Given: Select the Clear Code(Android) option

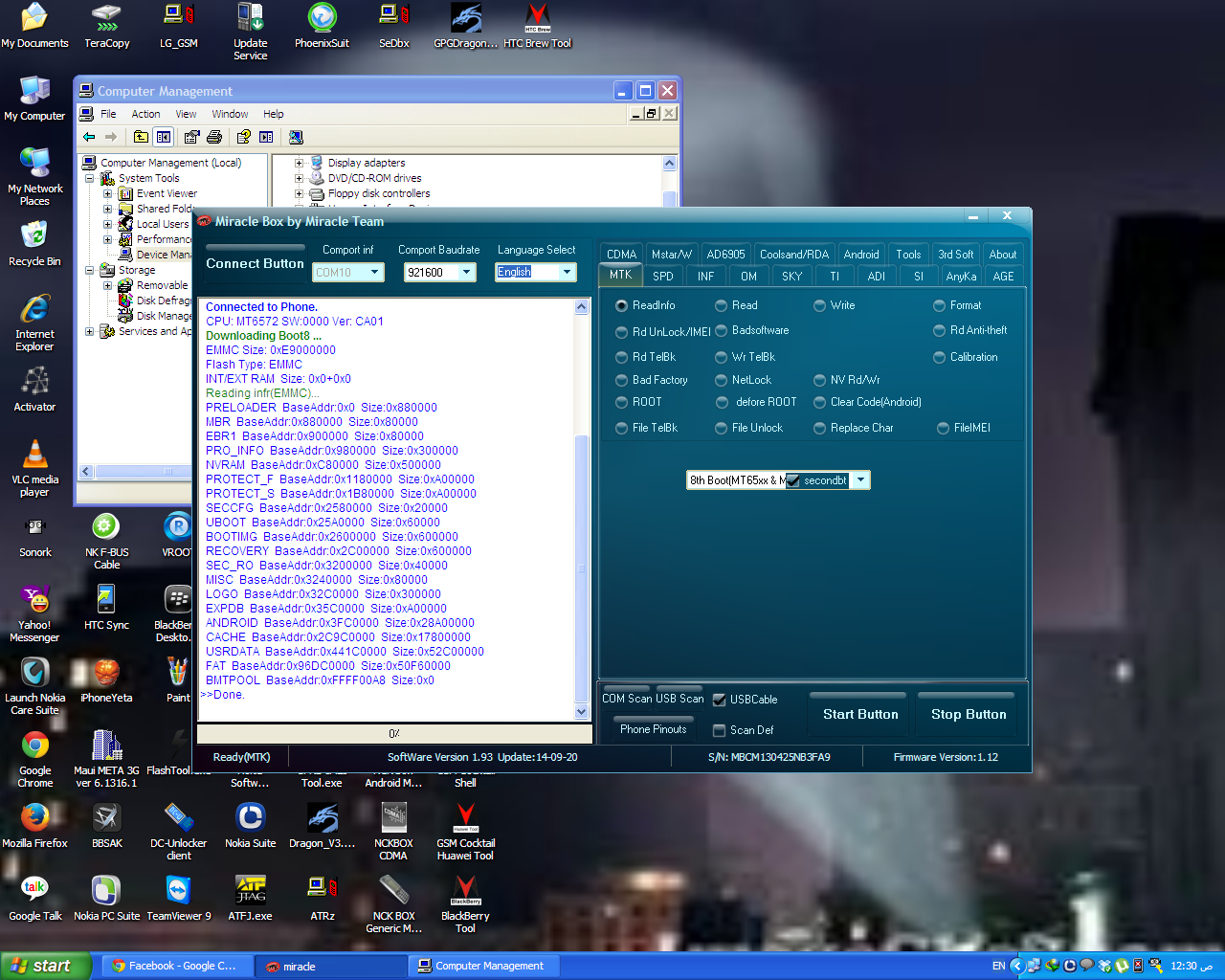Looking at the screenshot, I should click(x=867, y=402).
